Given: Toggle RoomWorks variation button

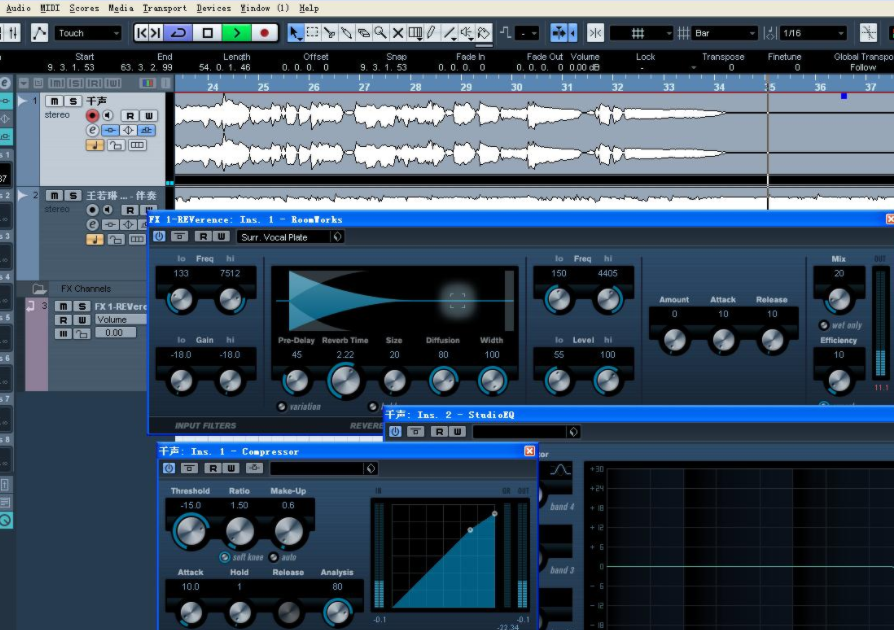Looking at the screenshot, I should (x=282, y=407).
